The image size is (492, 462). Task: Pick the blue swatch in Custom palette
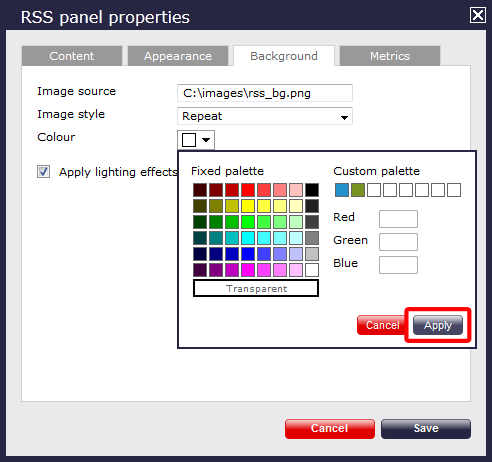coord(342,190)
